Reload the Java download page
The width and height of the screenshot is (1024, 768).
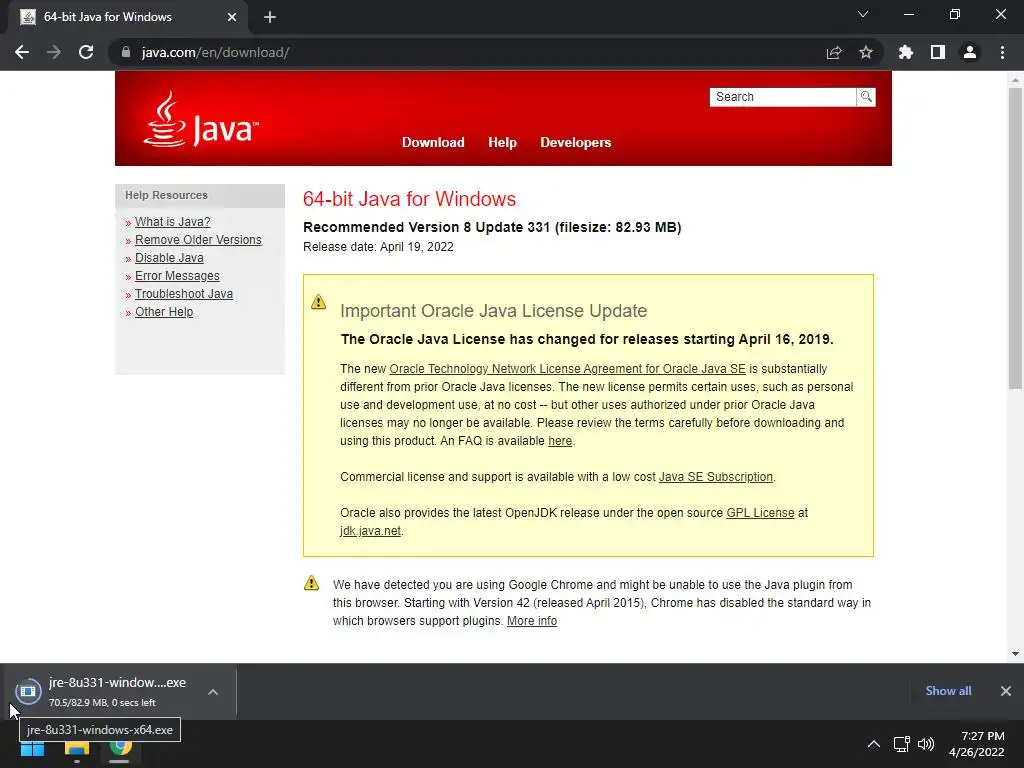tap(86, 52)
